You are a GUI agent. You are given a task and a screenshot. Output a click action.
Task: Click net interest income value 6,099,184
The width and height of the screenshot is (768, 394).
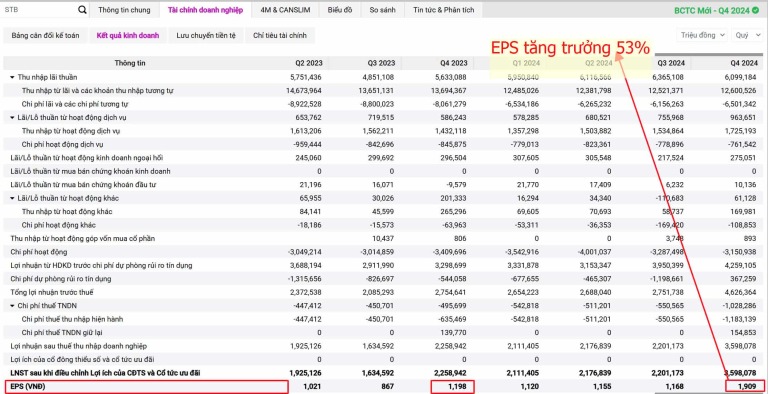pos(742,77)
